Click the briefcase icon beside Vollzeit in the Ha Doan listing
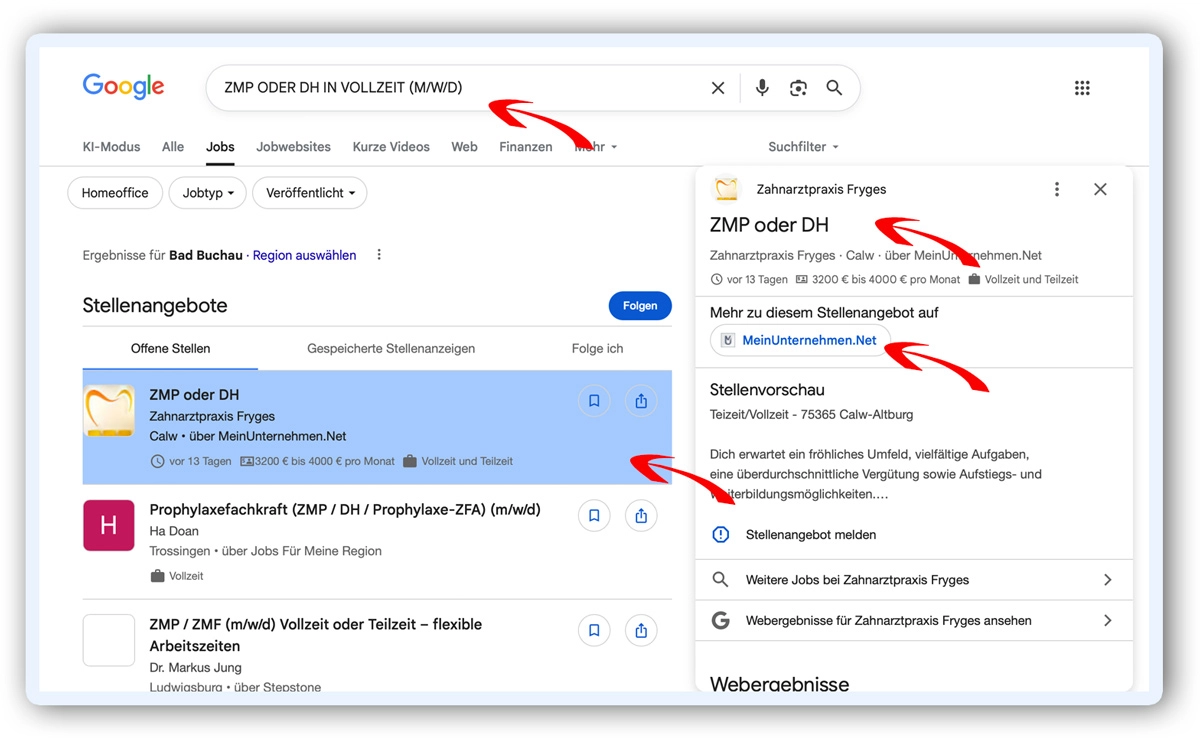 (x=157, y=576)
